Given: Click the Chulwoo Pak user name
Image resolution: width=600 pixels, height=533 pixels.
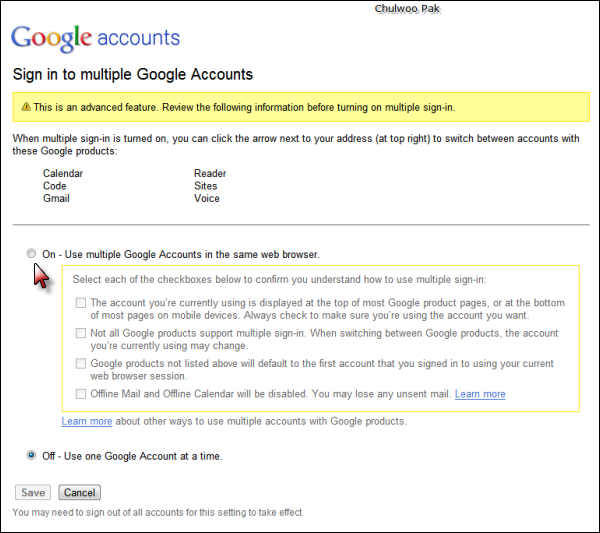Looking at the screenshot, I should click(408, 9).
